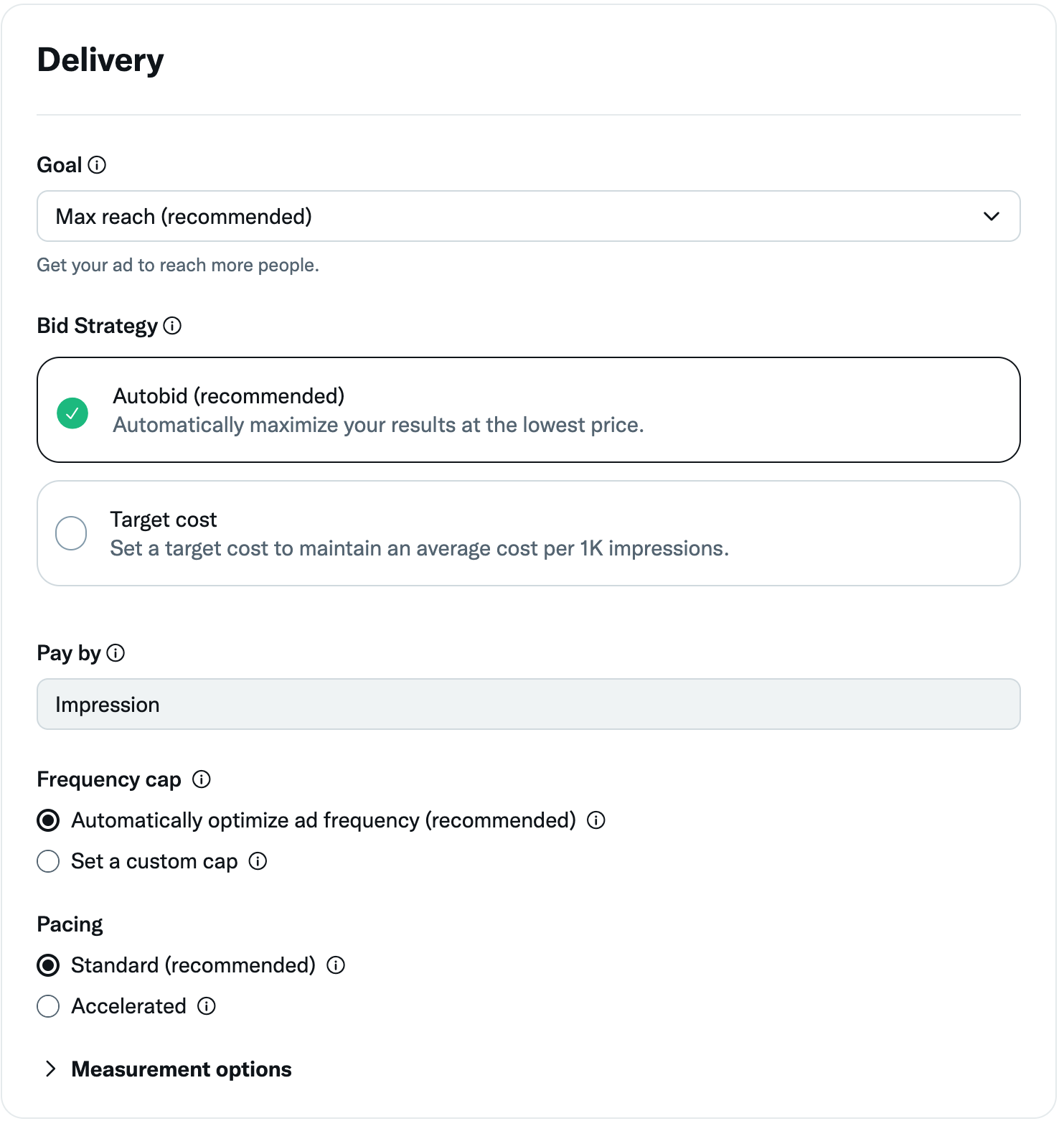Image resolution: width=1064 pixels, height=1121 pixels.
Task: Click info icon beside Set a custom cap
Action: (x=258, y=861)
